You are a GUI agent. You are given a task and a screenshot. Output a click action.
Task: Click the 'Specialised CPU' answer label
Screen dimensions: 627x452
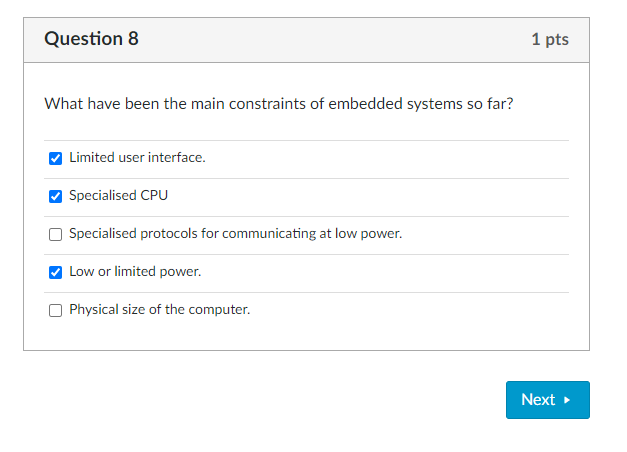click(x=118, y=196)
